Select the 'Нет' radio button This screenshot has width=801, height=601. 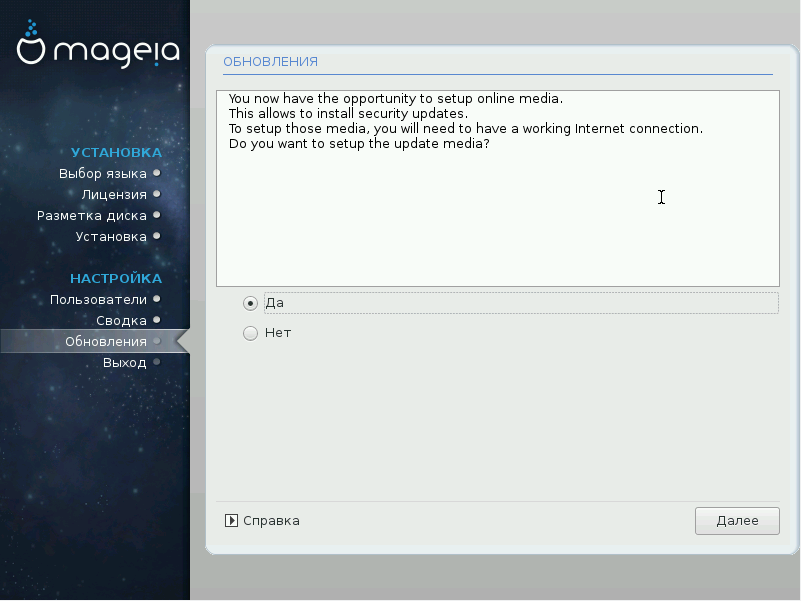(250, 333)
